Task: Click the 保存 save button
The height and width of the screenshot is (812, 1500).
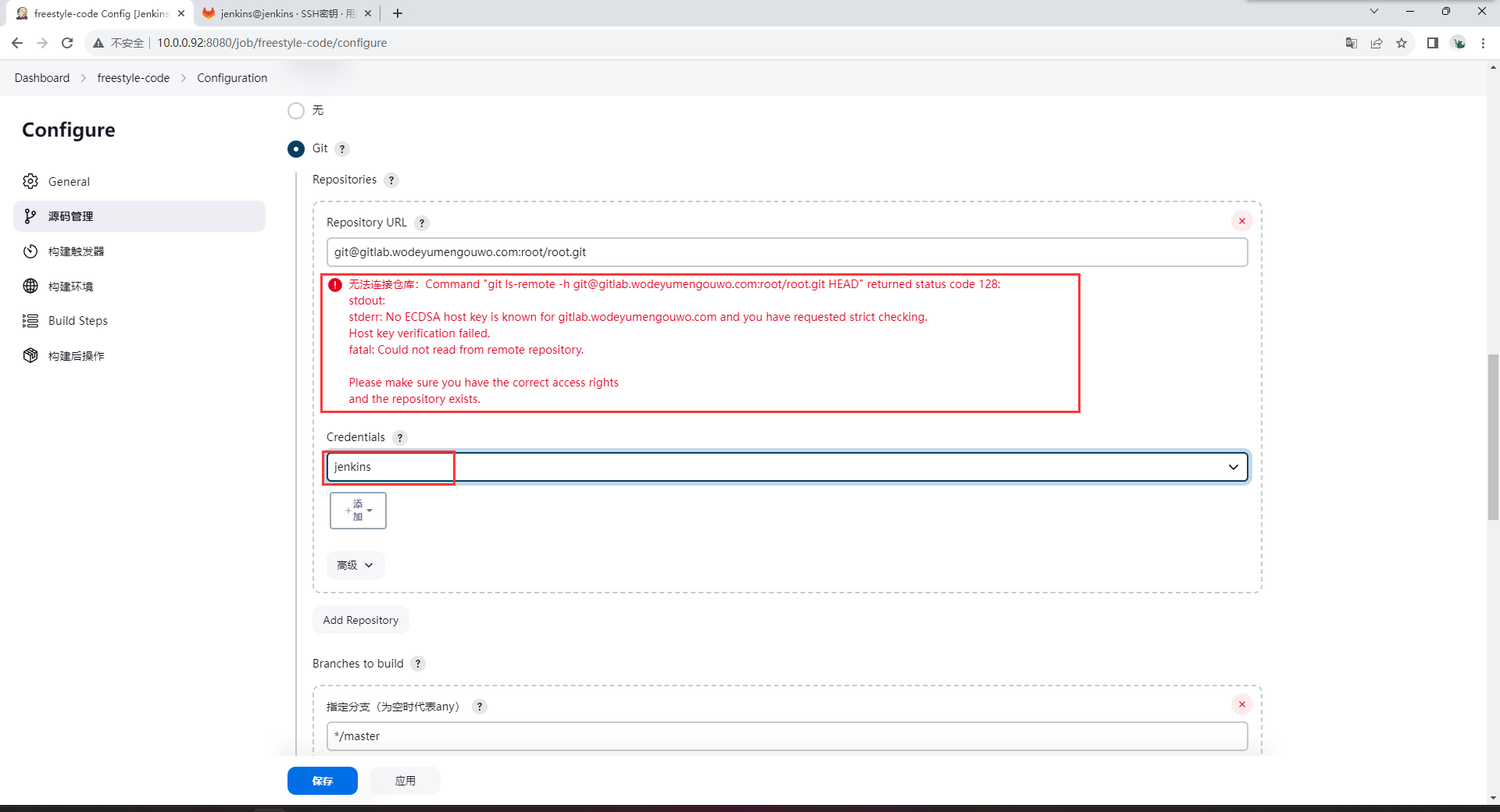Action: click(x=323, y=781)
